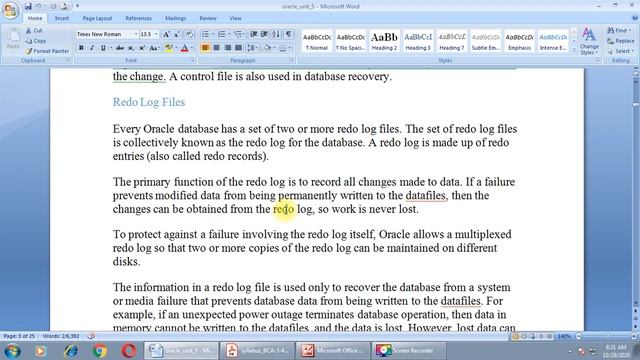Apply yellow text highlight color
640x360 pixels.
tap(168, 48)
